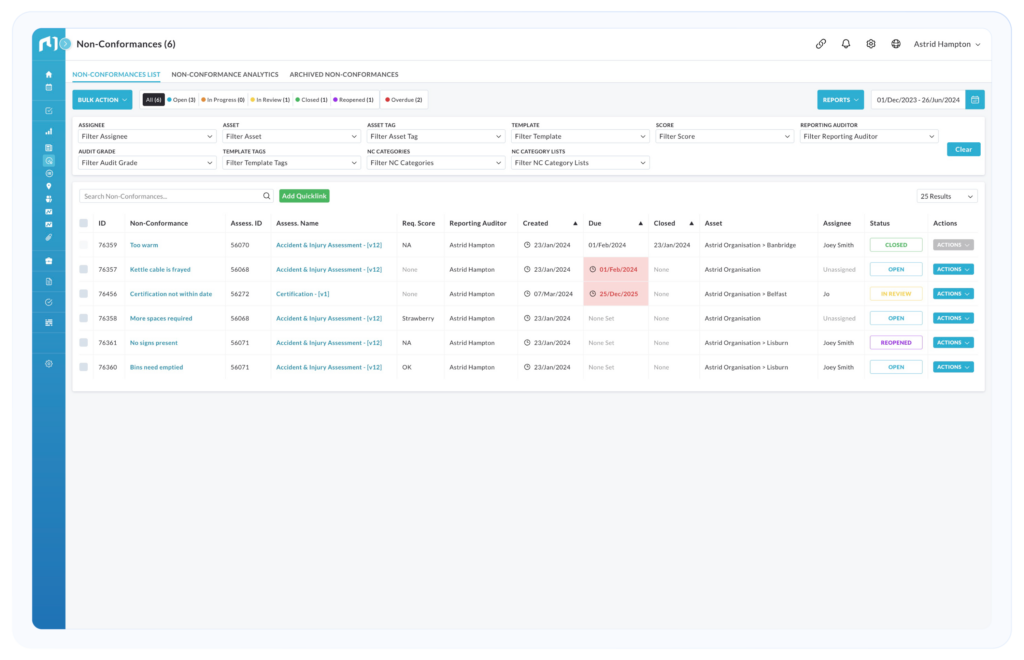Expand the sidebar with the round arrow button

coord(65,44)
